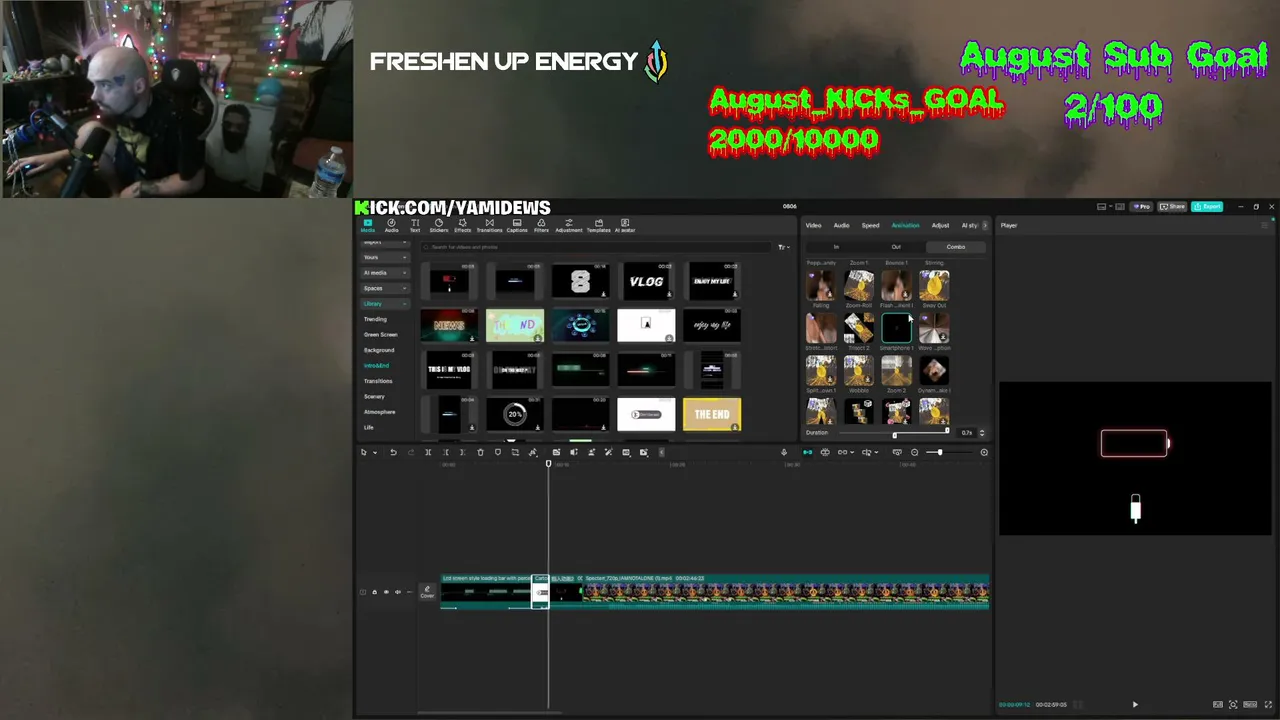Toggle the track lock icon
1280x720 pixels.
(x=374, y=592)
